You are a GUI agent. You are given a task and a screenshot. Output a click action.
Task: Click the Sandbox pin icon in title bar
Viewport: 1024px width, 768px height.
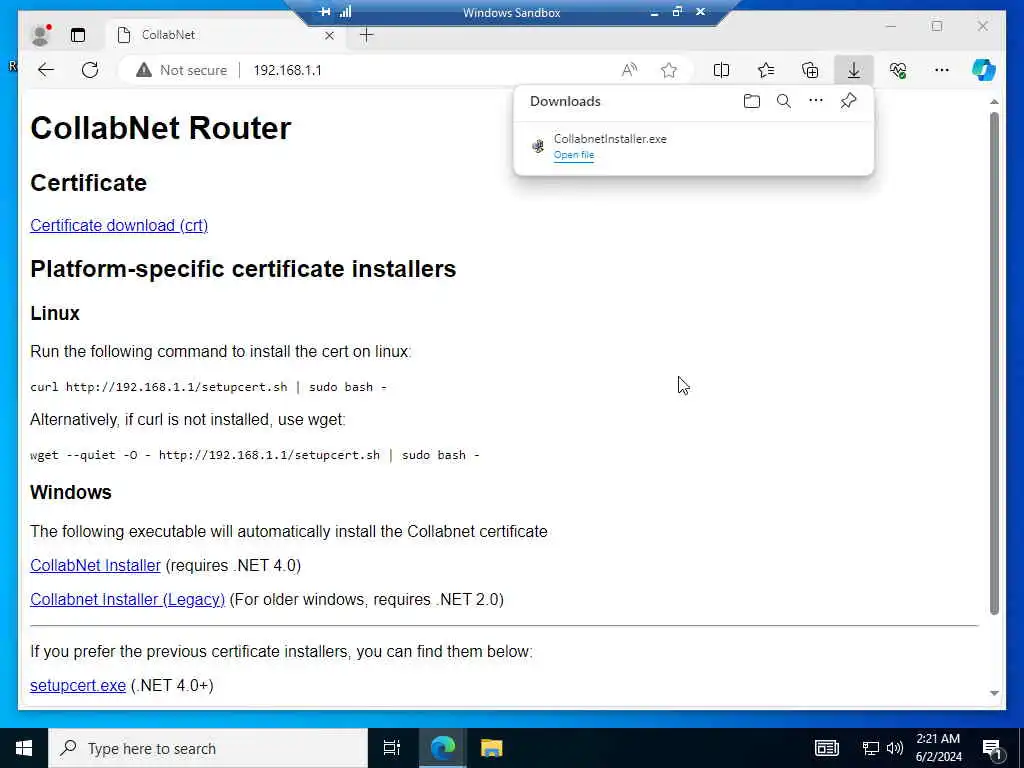pyautogui.click(x=324, y=12)
